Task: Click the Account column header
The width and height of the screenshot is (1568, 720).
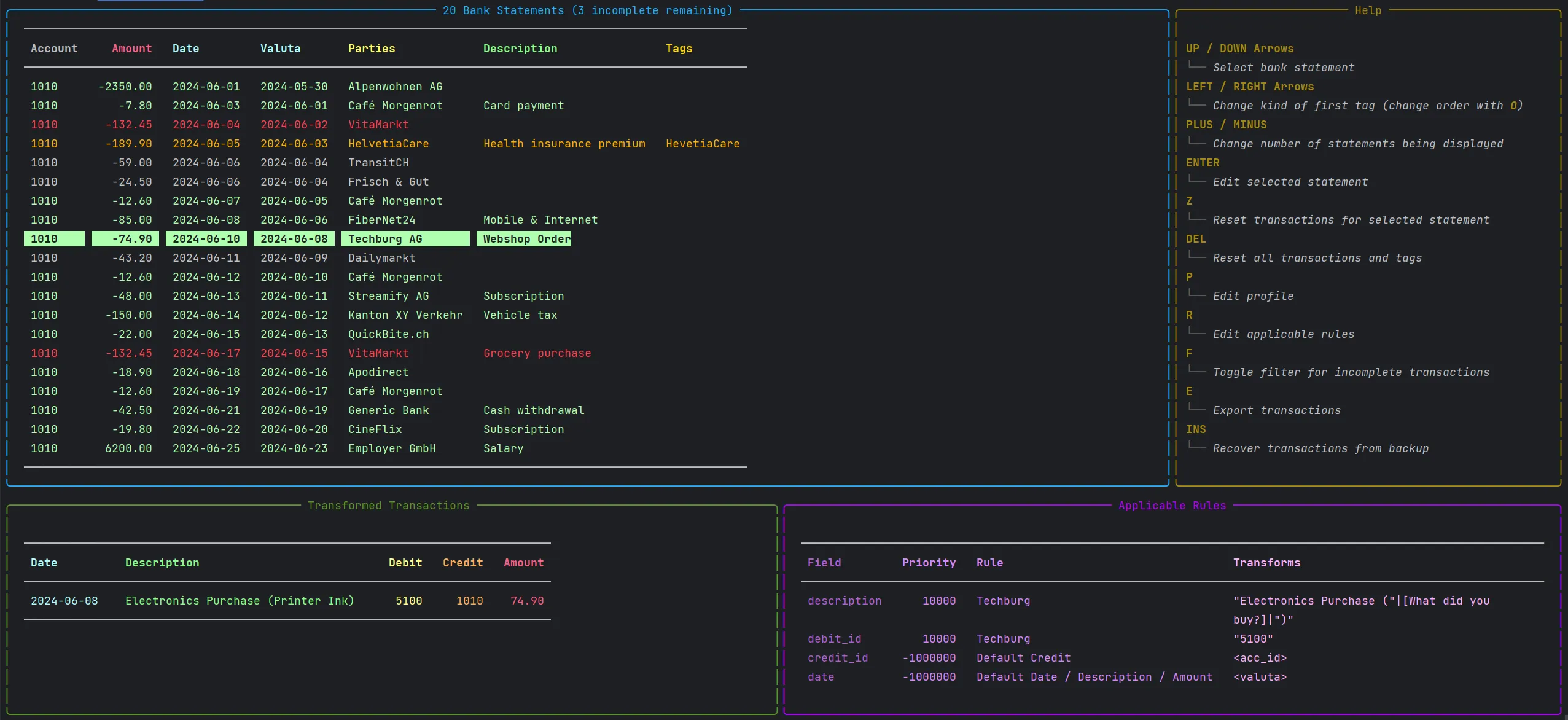Action: click(54, 49)
